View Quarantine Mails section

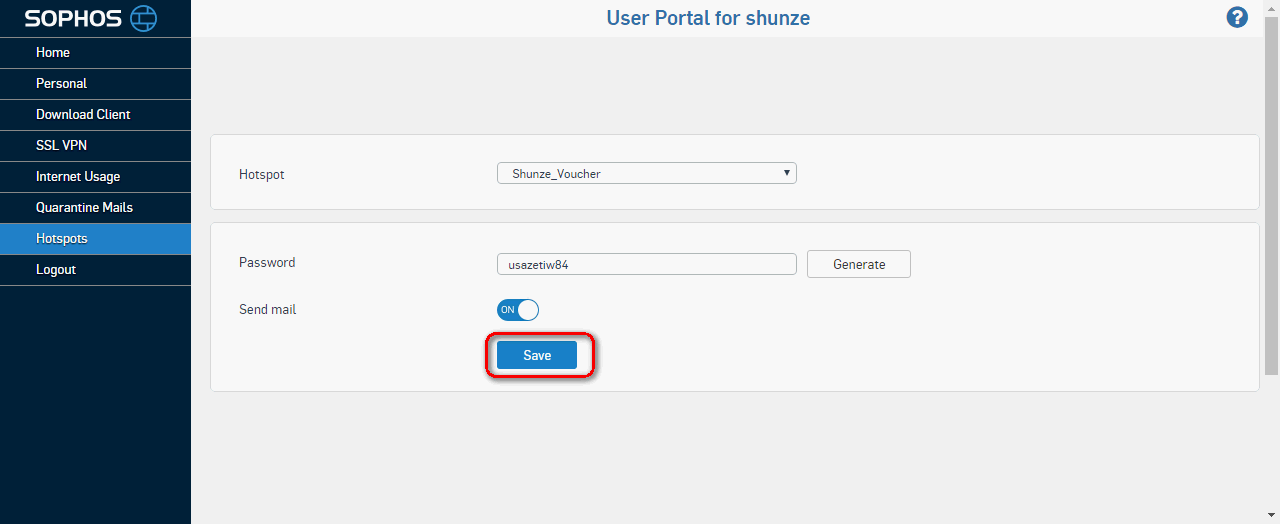point(95,208)
